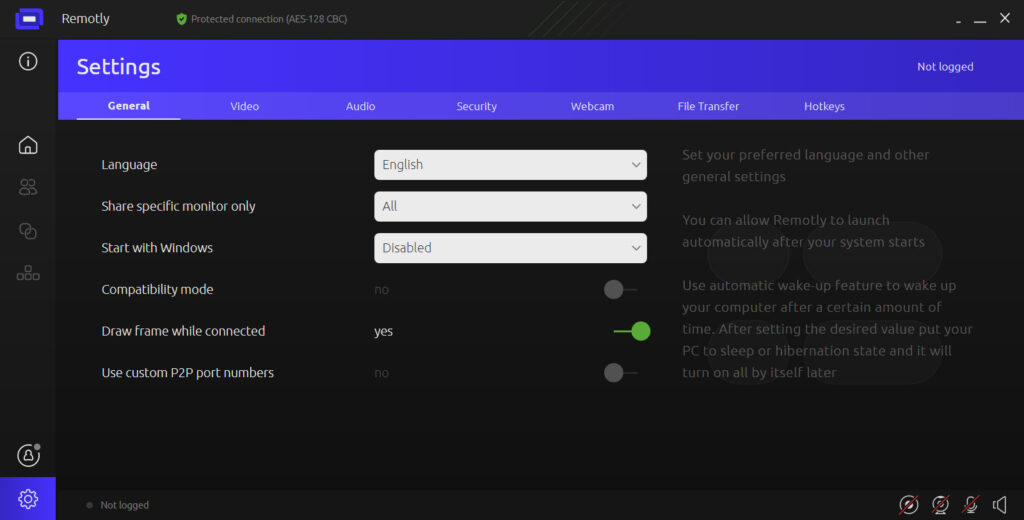
Task: Minimize the Remotly window
Action: point(980,22)
